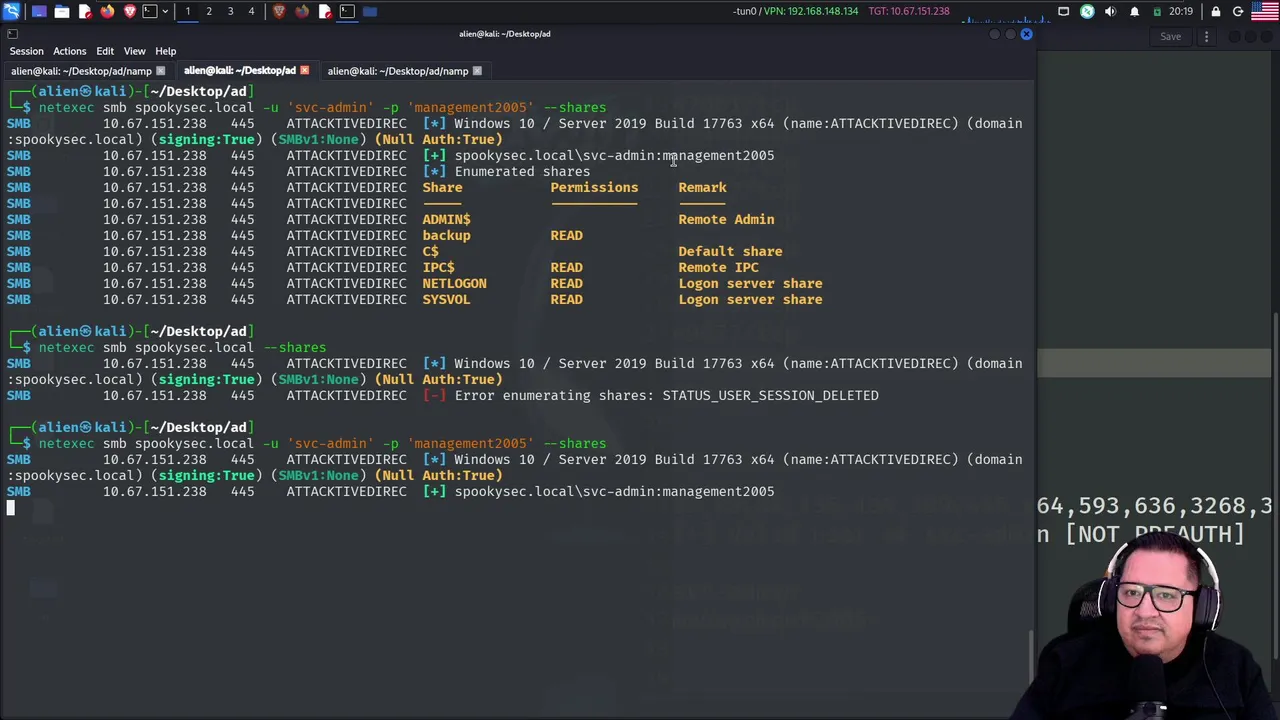Click the show desktop panel icon
Viewport: 1280px width, 720px height.
coord(39,11)
